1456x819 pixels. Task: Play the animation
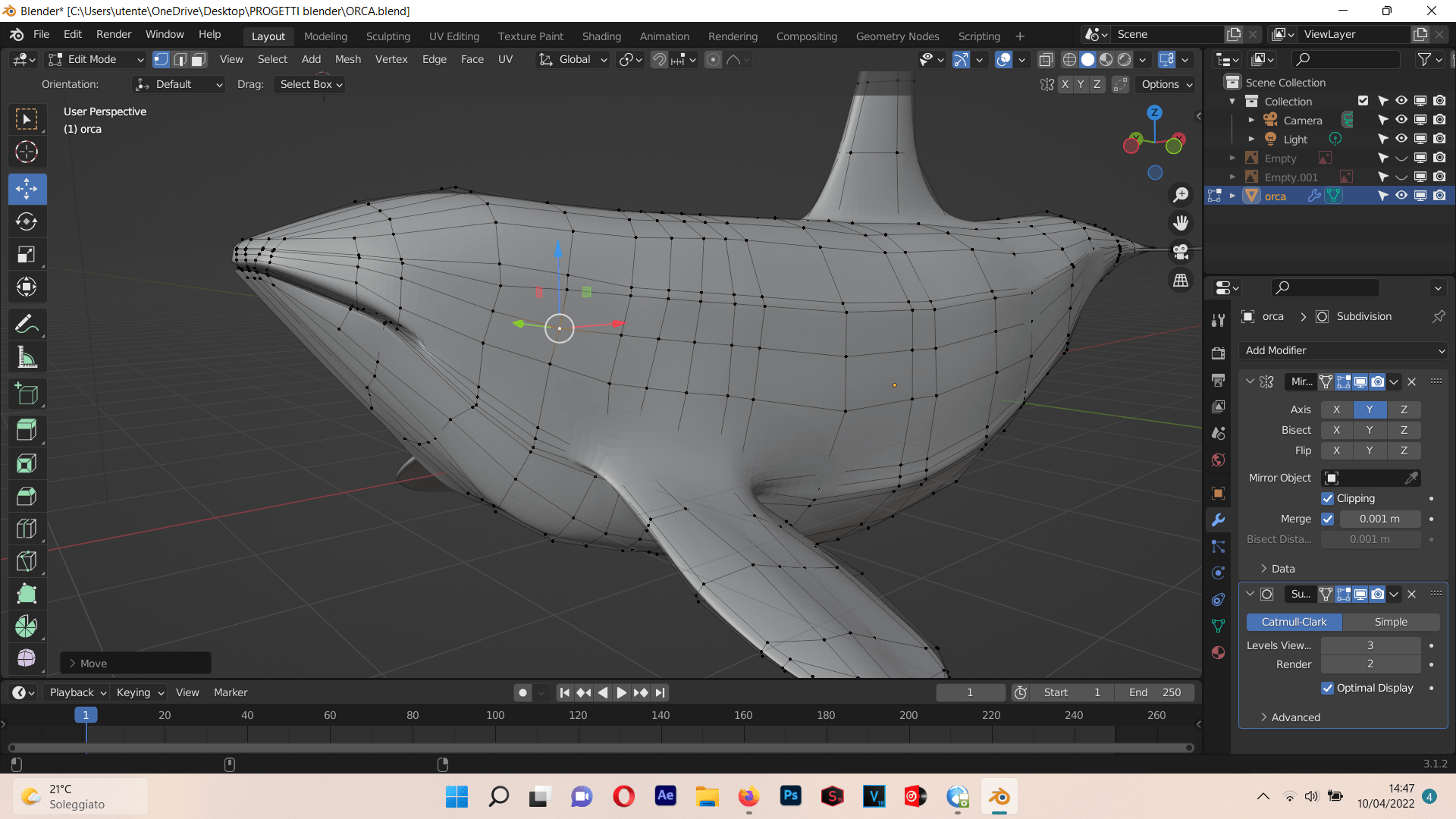point(621,692)
